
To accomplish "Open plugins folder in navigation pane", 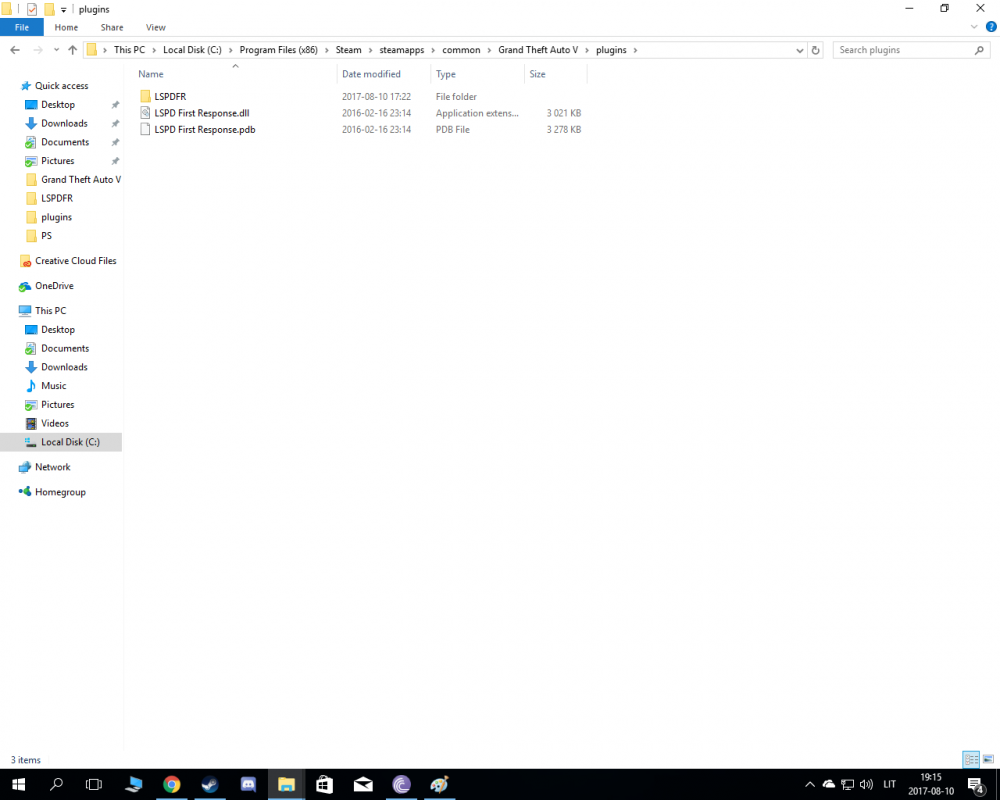I will tap(56, 217).
